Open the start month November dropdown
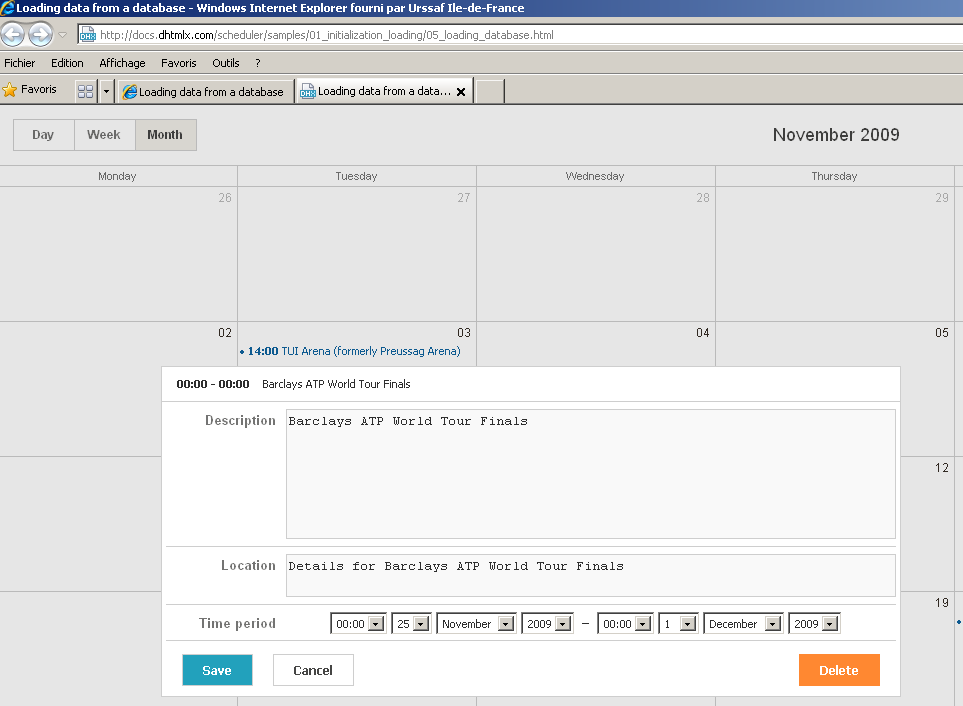963x706 pixels. tap(476, 624)
